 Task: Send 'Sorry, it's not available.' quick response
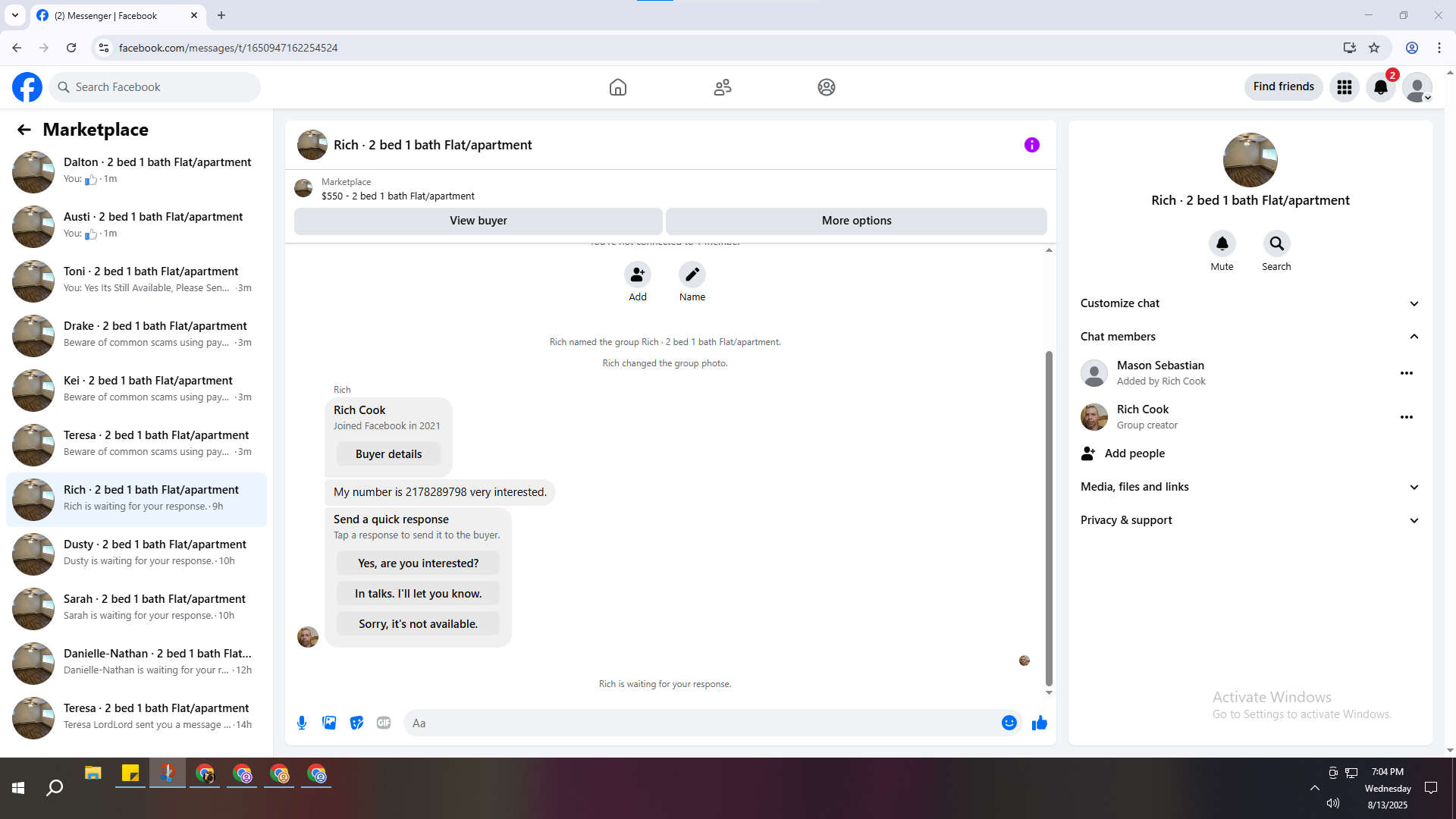418,624
